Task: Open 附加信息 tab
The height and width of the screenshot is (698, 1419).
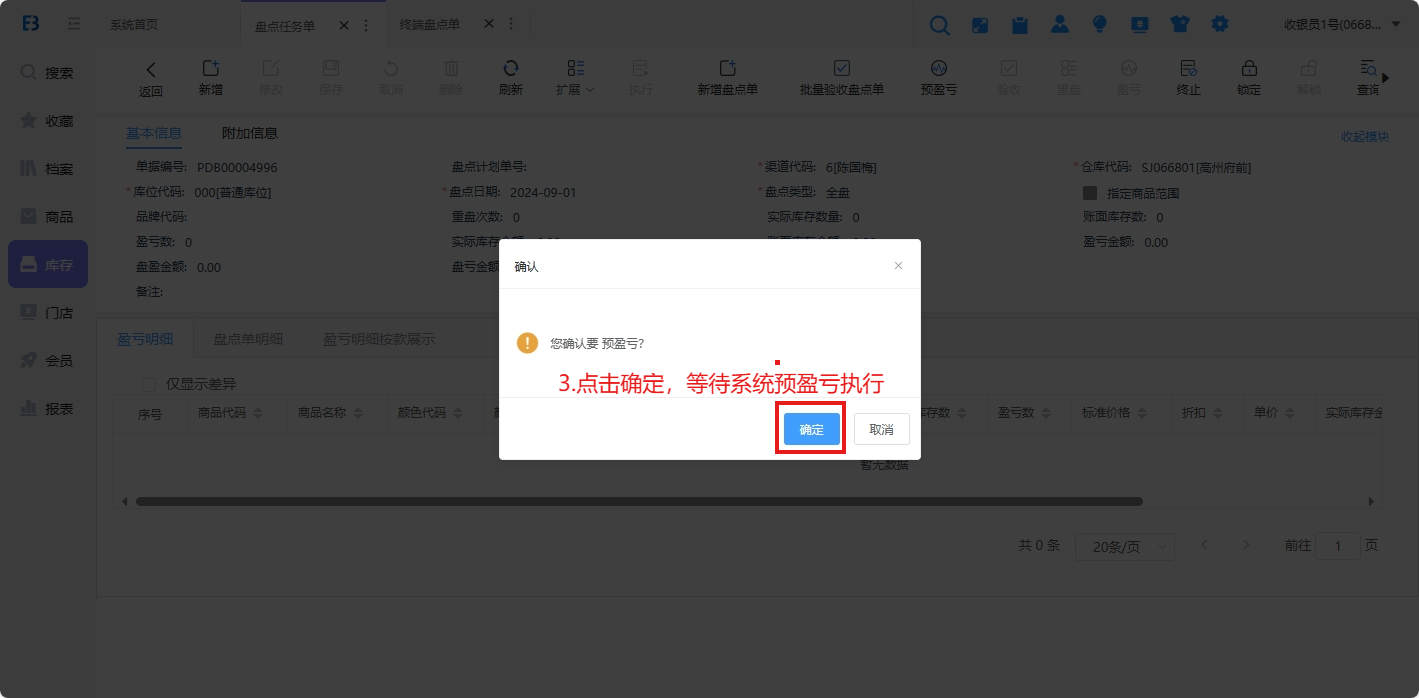Action: [x=250, y=133]
